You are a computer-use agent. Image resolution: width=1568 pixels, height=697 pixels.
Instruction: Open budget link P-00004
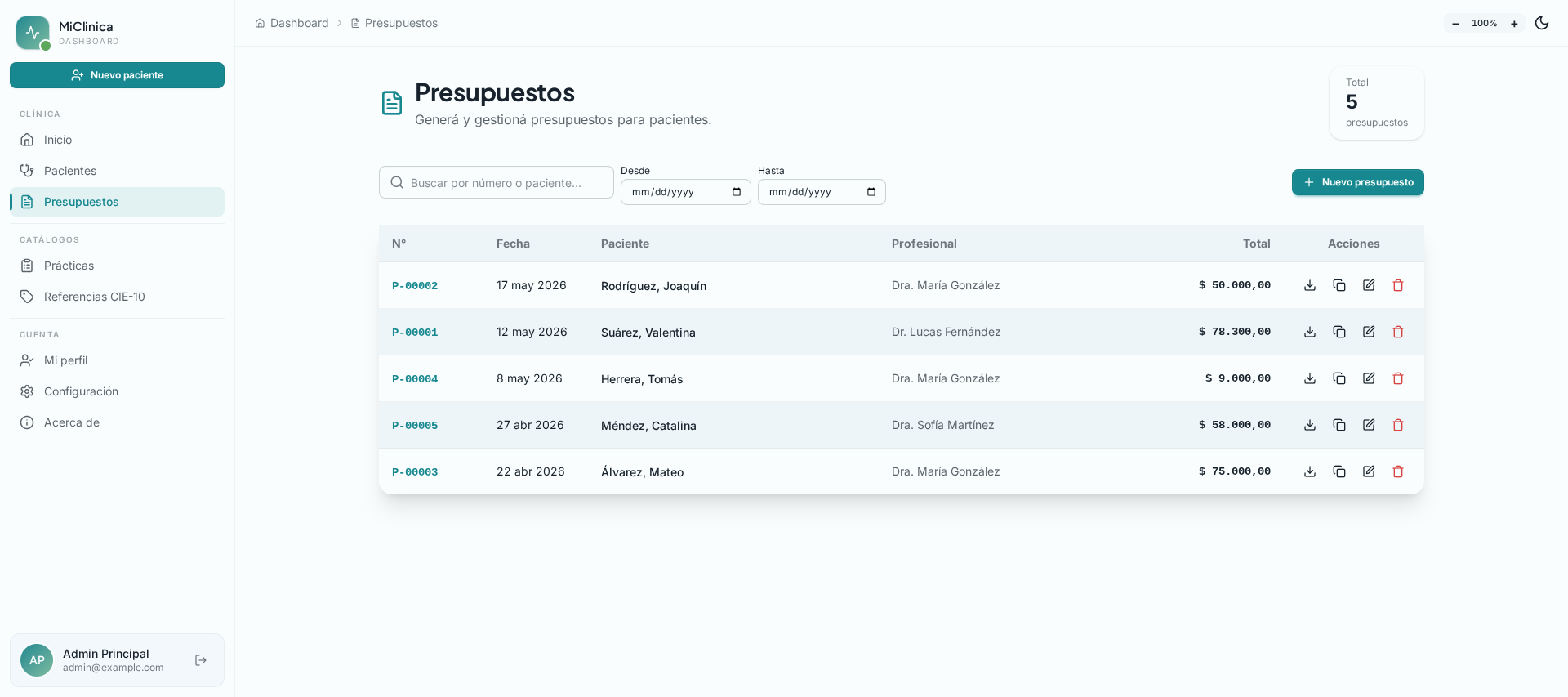415,379
